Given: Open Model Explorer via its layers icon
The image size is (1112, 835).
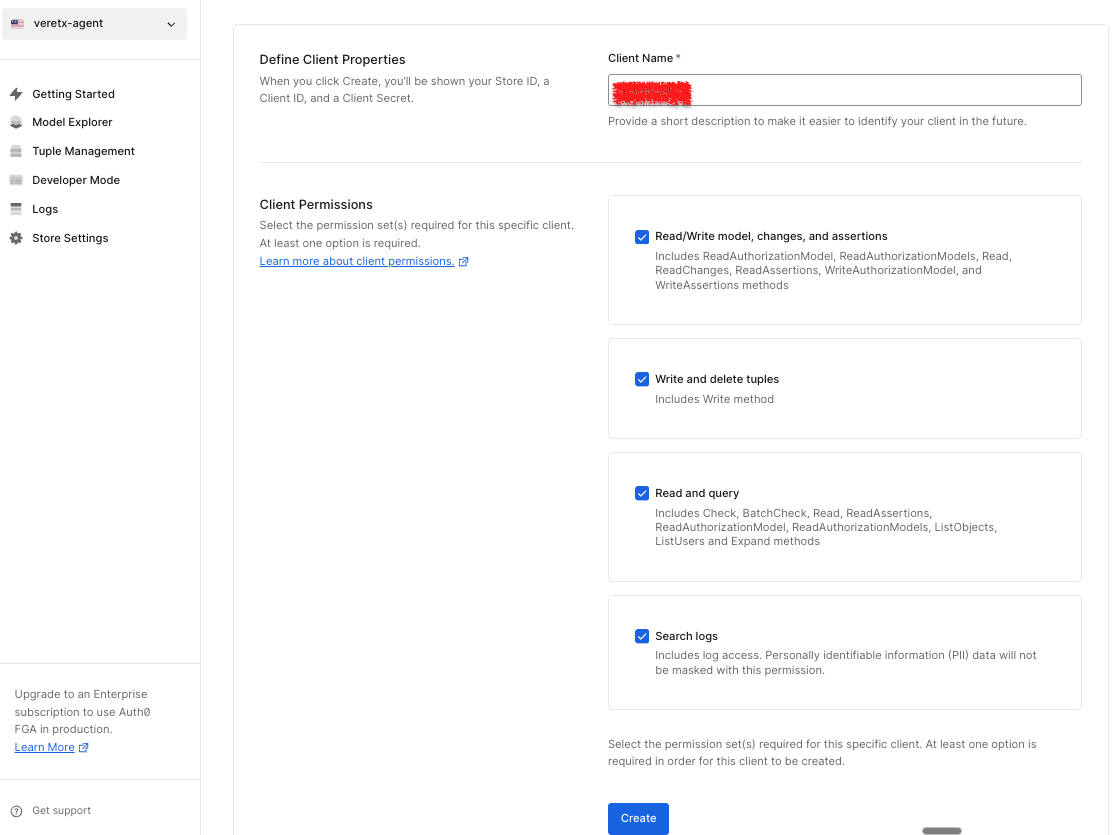Looking at the screenshot, I should pyautogui.click(x=18, y=122).
